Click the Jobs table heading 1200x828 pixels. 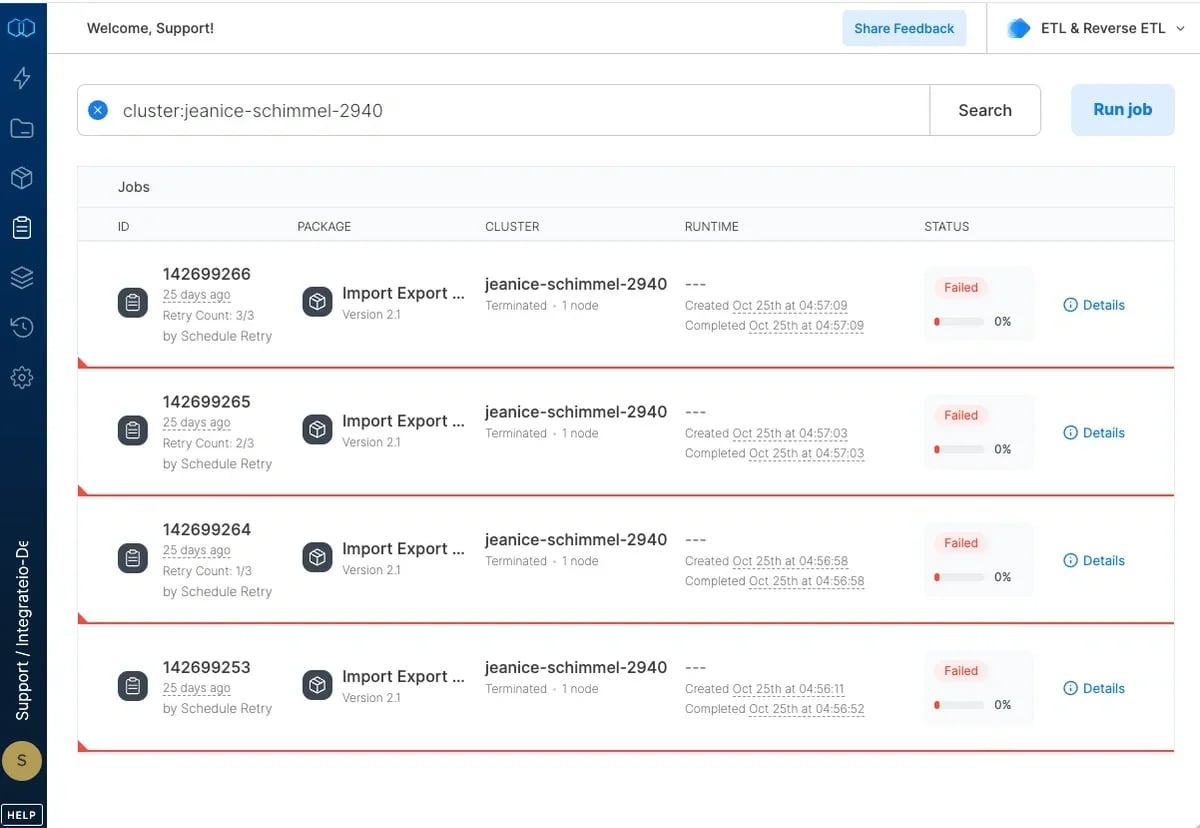coord(134,187)
